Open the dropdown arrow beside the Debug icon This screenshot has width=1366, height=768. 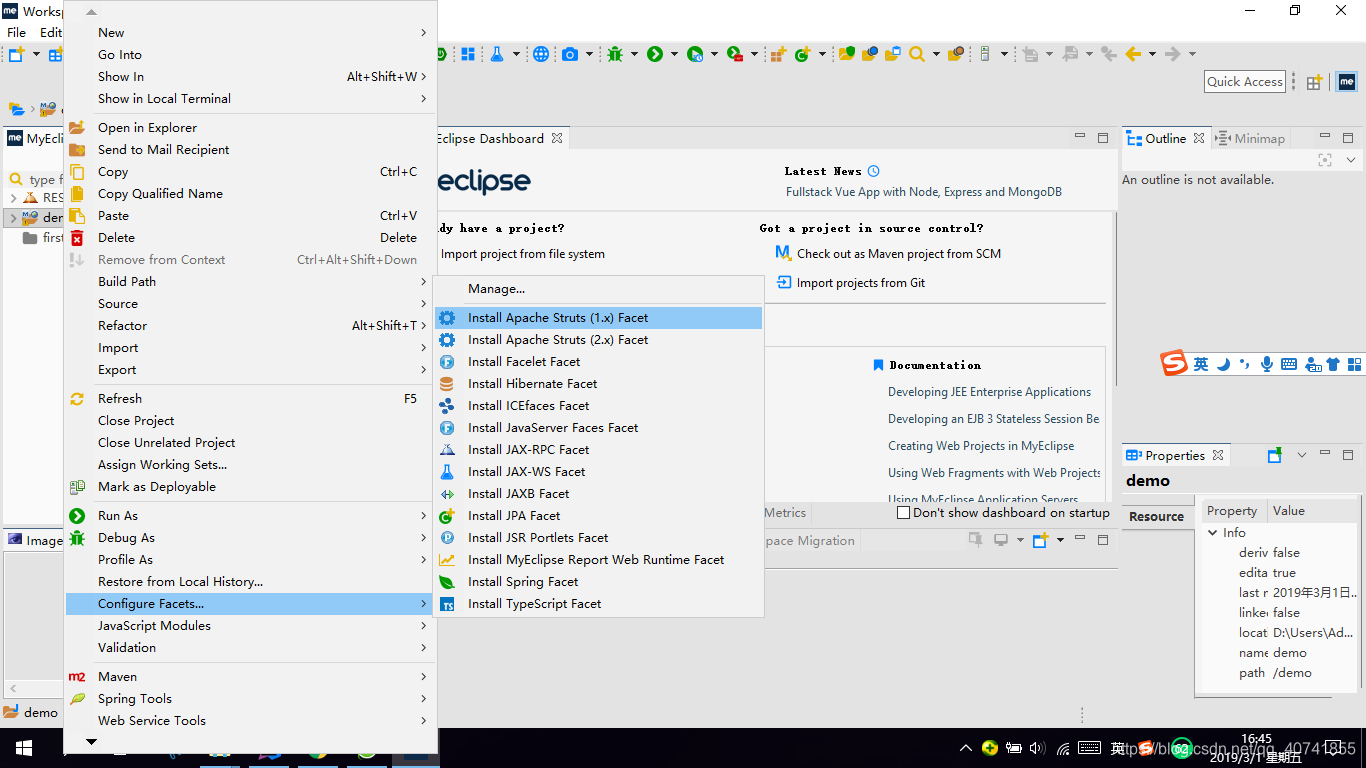pyautogui.click(x=636, y=54)
